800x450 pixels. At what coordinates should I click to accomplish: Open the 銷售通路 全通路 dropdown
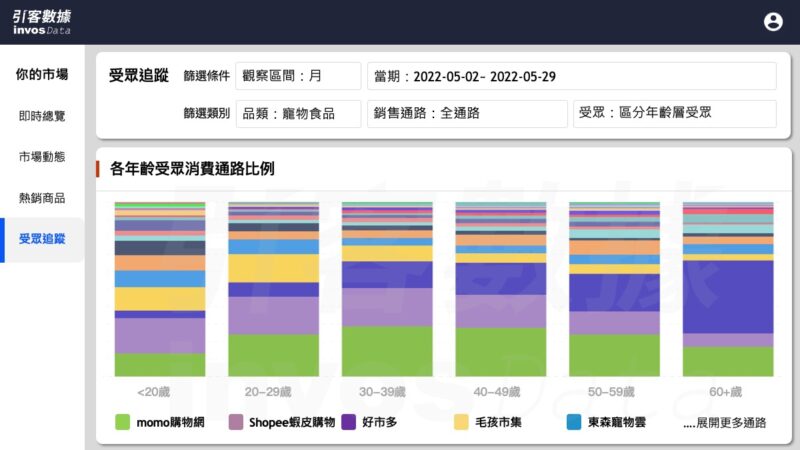pos(465,114)
